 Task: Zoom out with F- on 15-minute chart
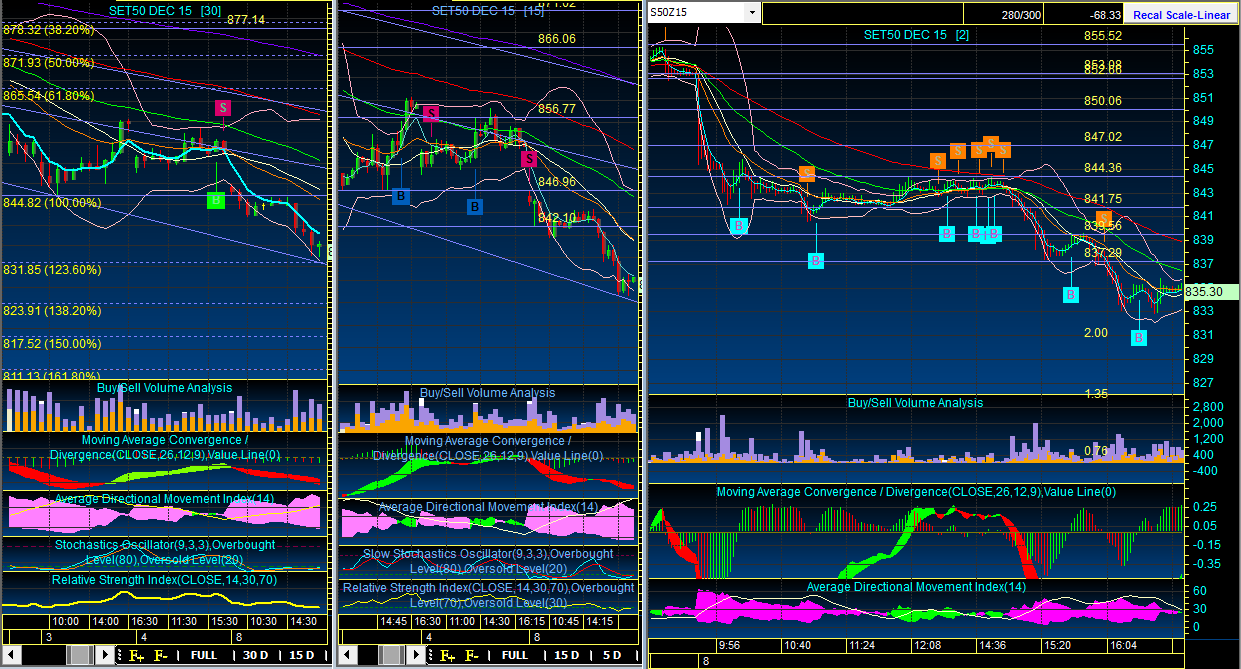[472, 655]
